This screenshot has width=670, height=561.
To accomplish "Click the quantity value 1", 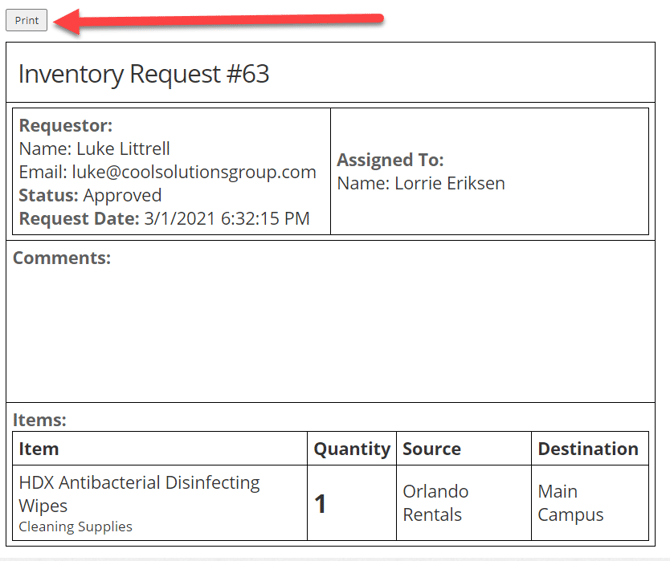I will click(320, 504).
